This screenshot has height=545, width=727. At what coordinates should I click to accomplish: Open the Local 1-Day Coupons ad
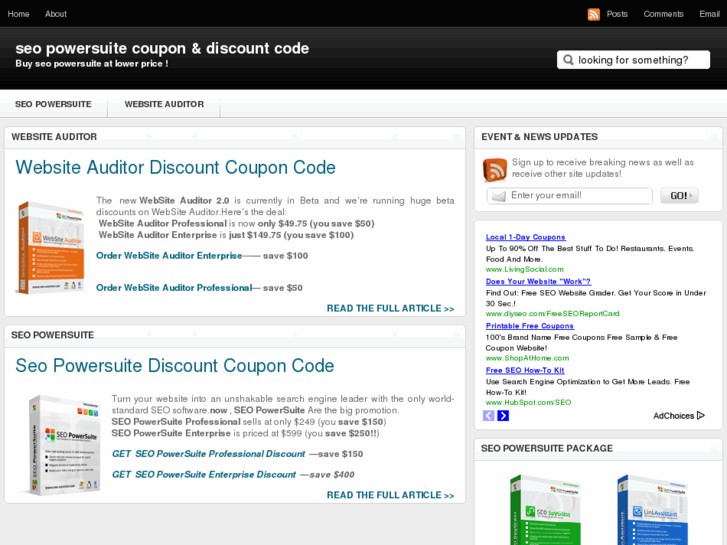tap(525, 237)
